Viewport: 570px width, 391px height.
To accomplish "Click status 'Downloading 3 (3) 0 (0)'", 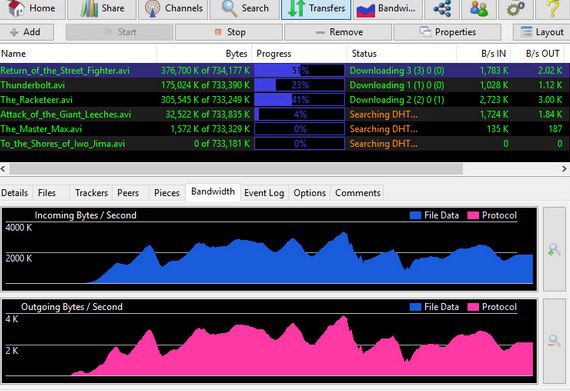I will tap(397, 70).
